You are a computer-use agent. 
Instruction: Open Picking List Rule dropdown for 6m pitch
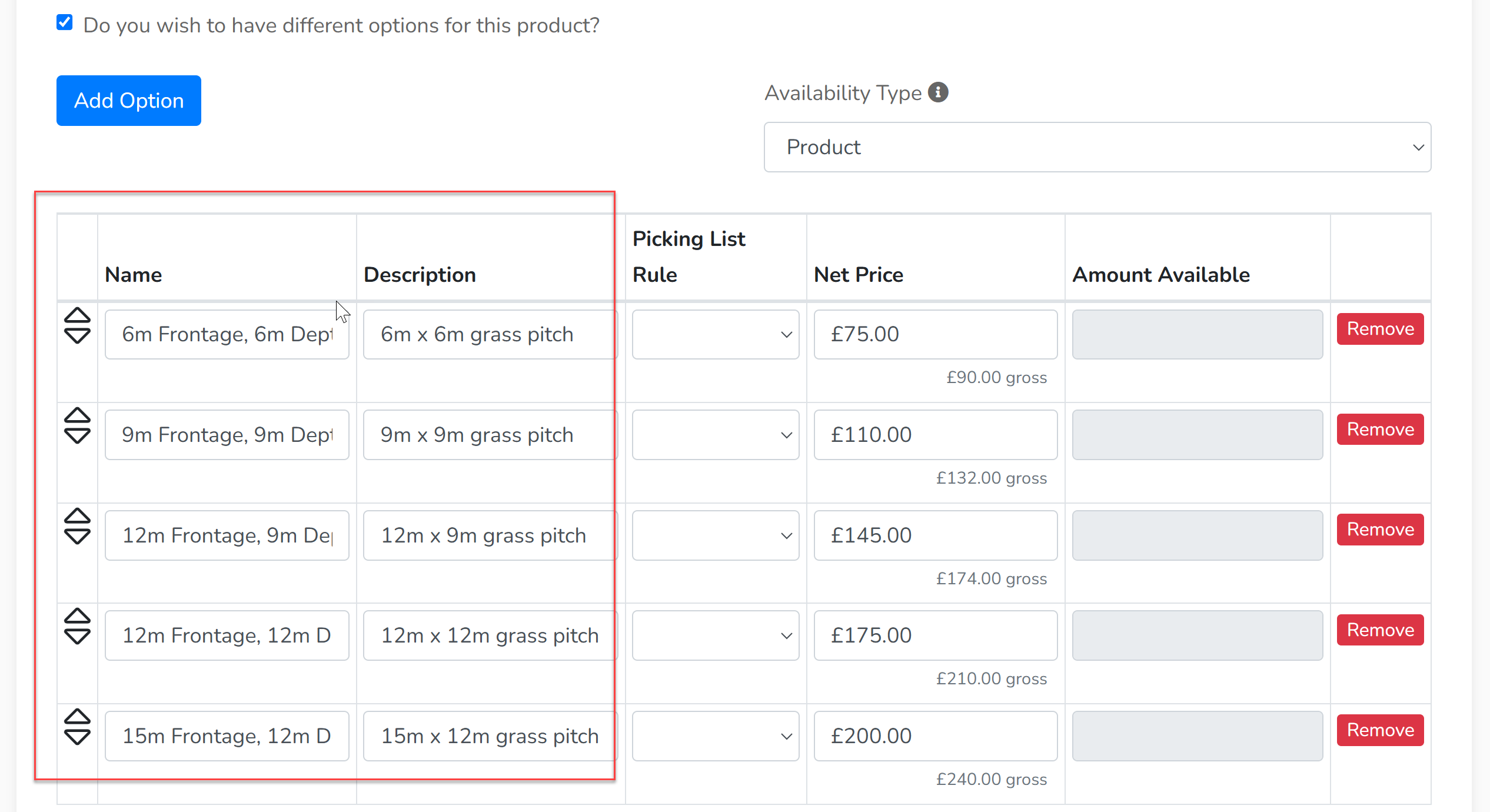[x=716, y=334]
